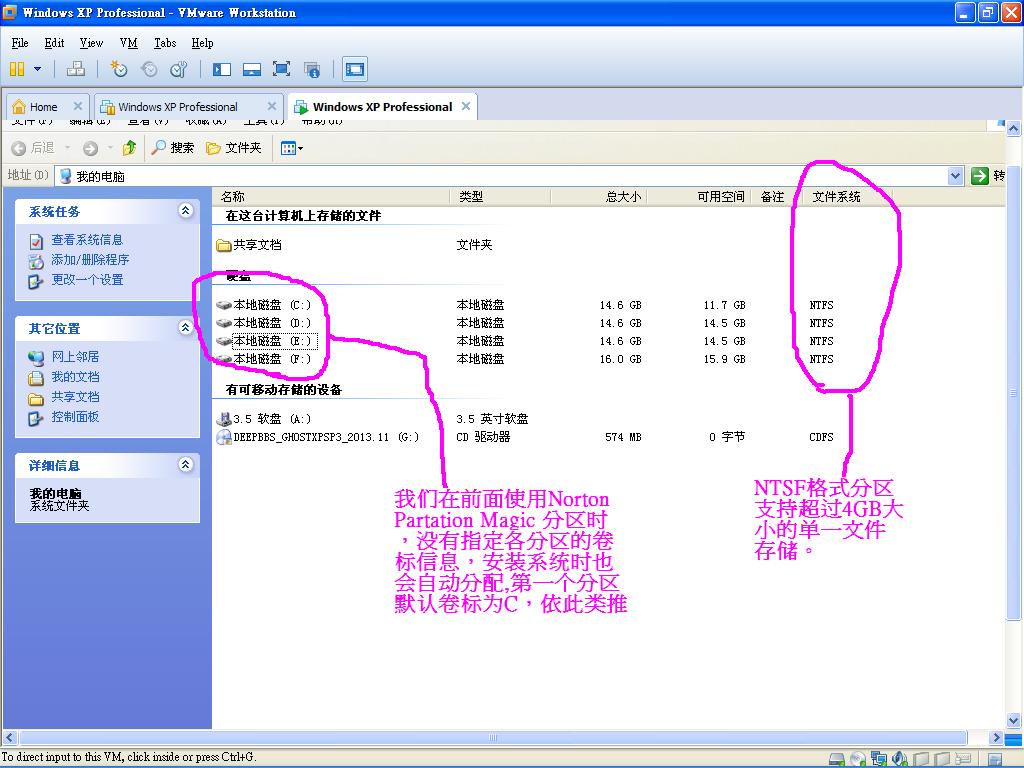Toggle the 文件夹 folders pane button
The width and height of the screenshot is (1024, 768).
[234, 148]
